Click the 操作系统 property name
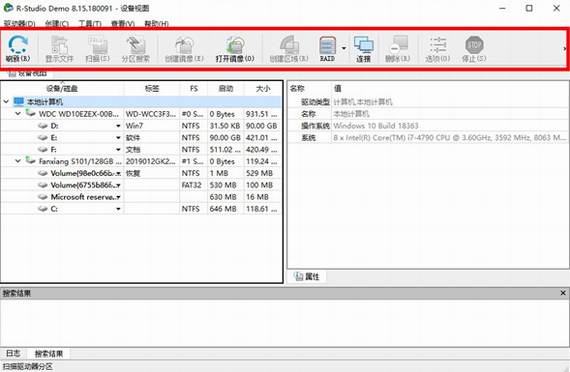This screenshot has width=570, height=372. (x=315, y=126)
